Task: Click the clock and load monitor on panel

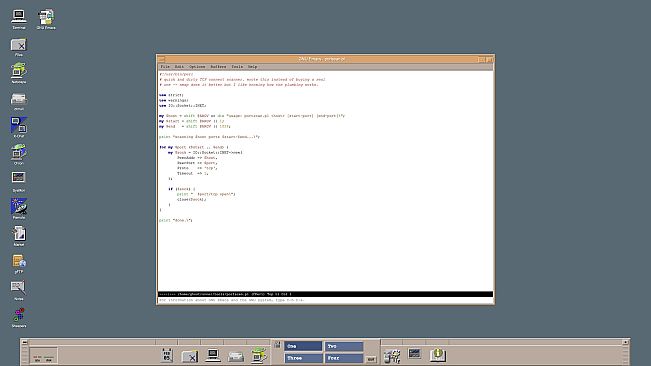Action: pos(44,356)
